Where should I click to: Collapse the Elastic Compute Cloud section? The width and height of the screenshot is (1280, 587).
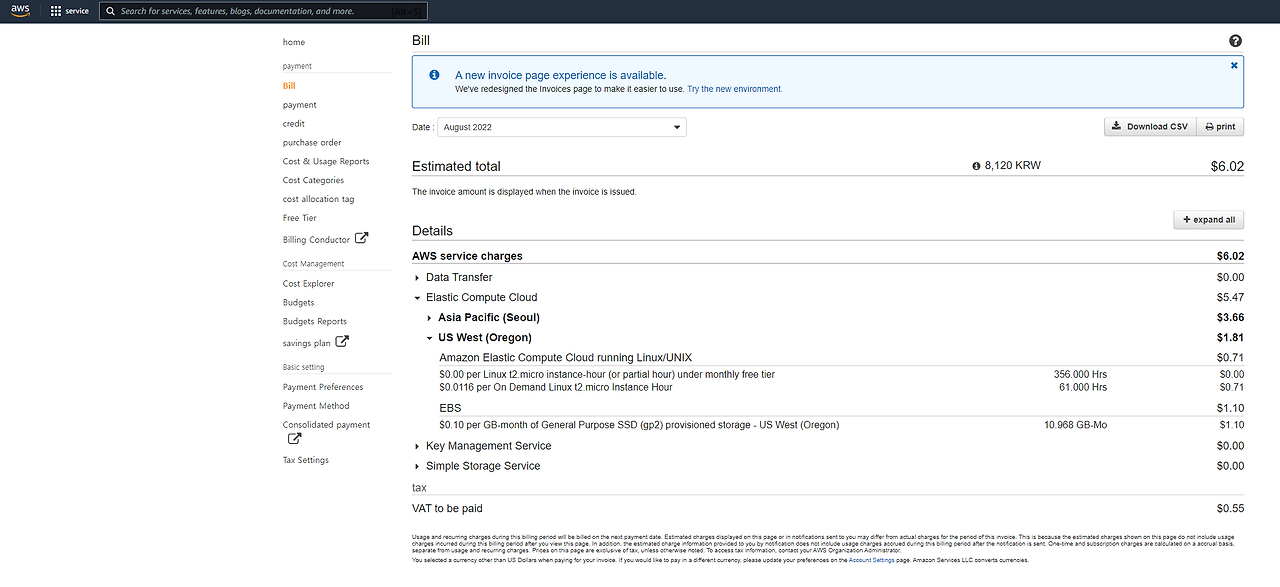click(x=417, y=298)
